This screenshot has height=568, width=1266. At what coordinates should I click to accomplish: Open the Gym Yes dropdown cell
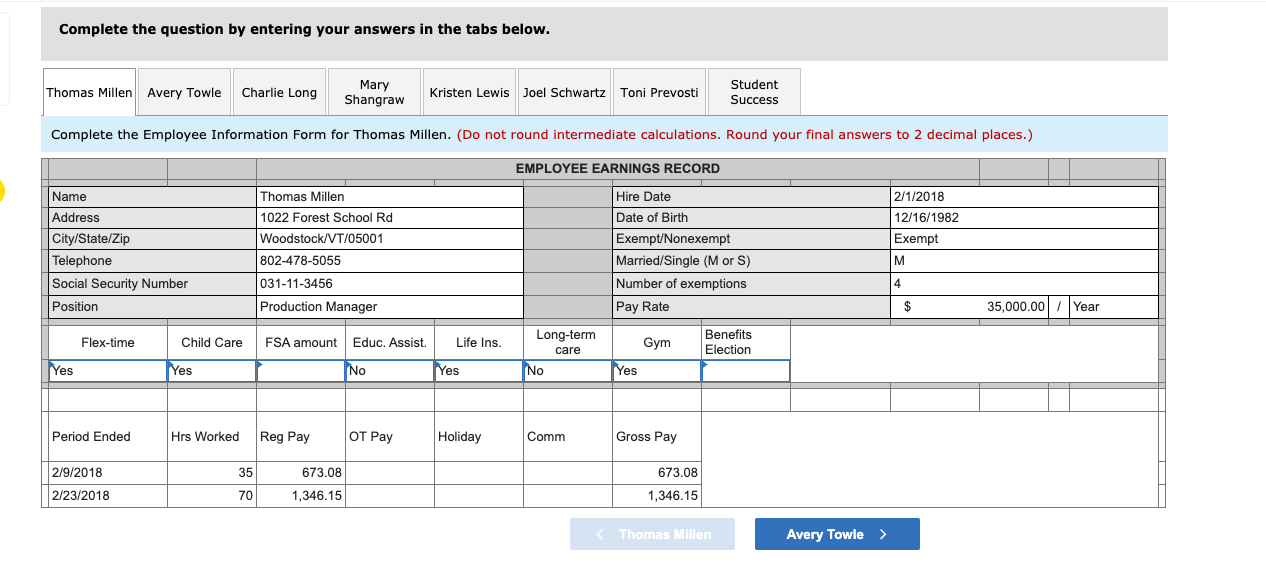[x=657, y=371]
